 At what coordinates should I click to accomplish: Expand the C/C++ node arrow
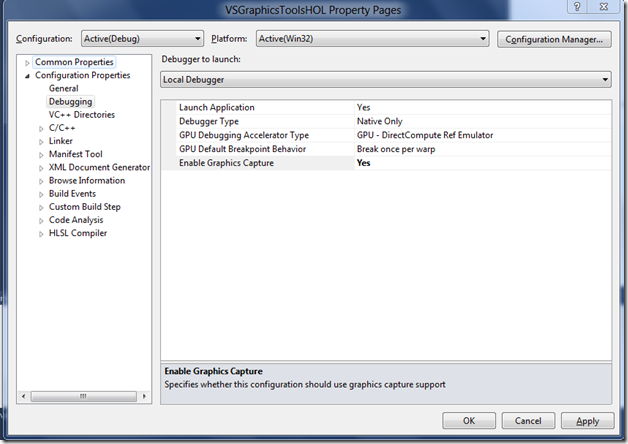click(x=41, y=129)
